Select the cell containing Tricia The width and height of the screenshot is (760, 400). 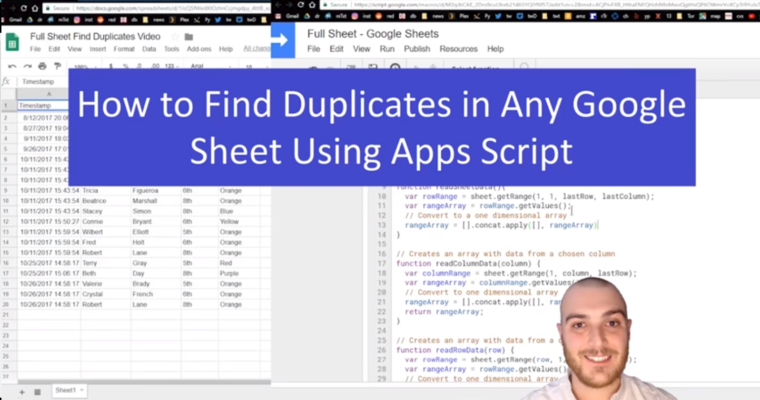coord(106,191)
